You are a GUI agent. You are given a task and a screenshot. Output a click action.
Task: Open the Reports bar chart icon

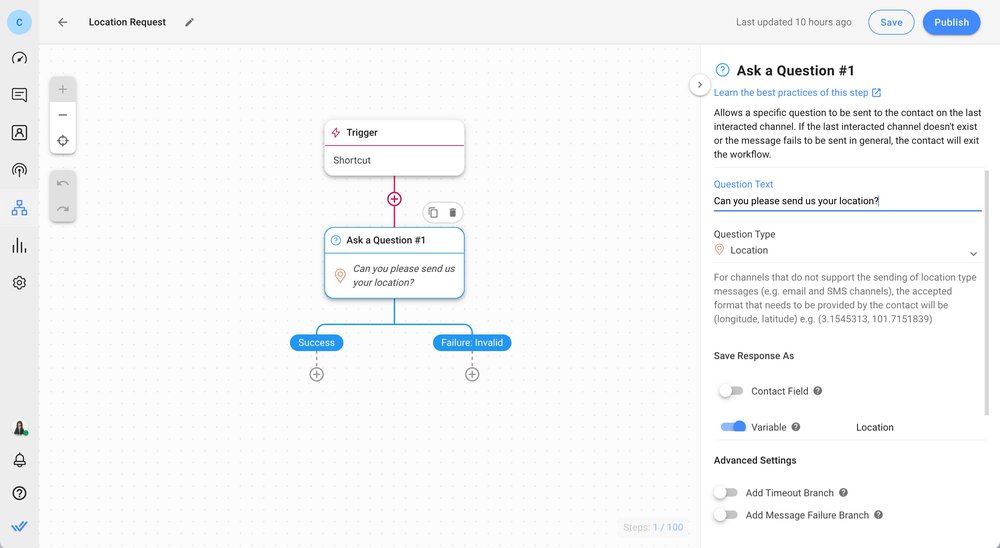tap(19, 246)
